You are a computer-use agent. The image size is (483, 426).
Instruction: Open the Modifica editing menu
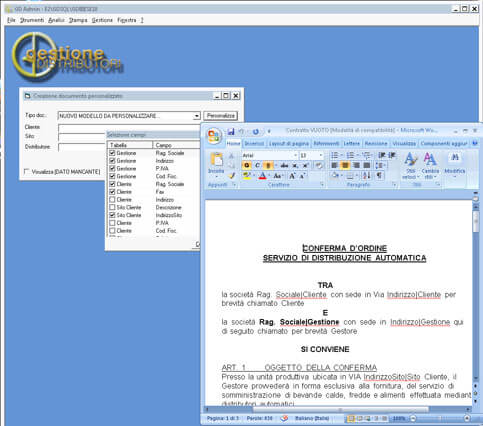click(x=455, y=166)
